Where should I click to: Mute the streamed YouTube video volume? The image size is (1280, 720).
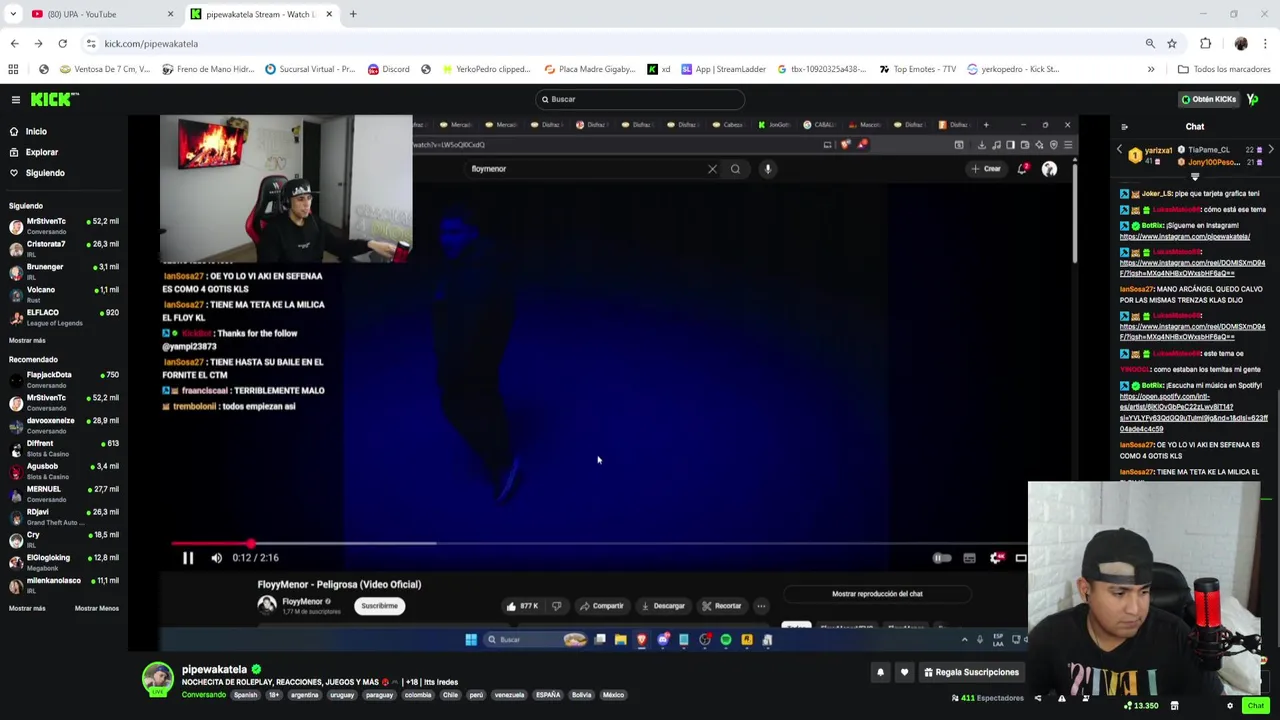(216, 558)
